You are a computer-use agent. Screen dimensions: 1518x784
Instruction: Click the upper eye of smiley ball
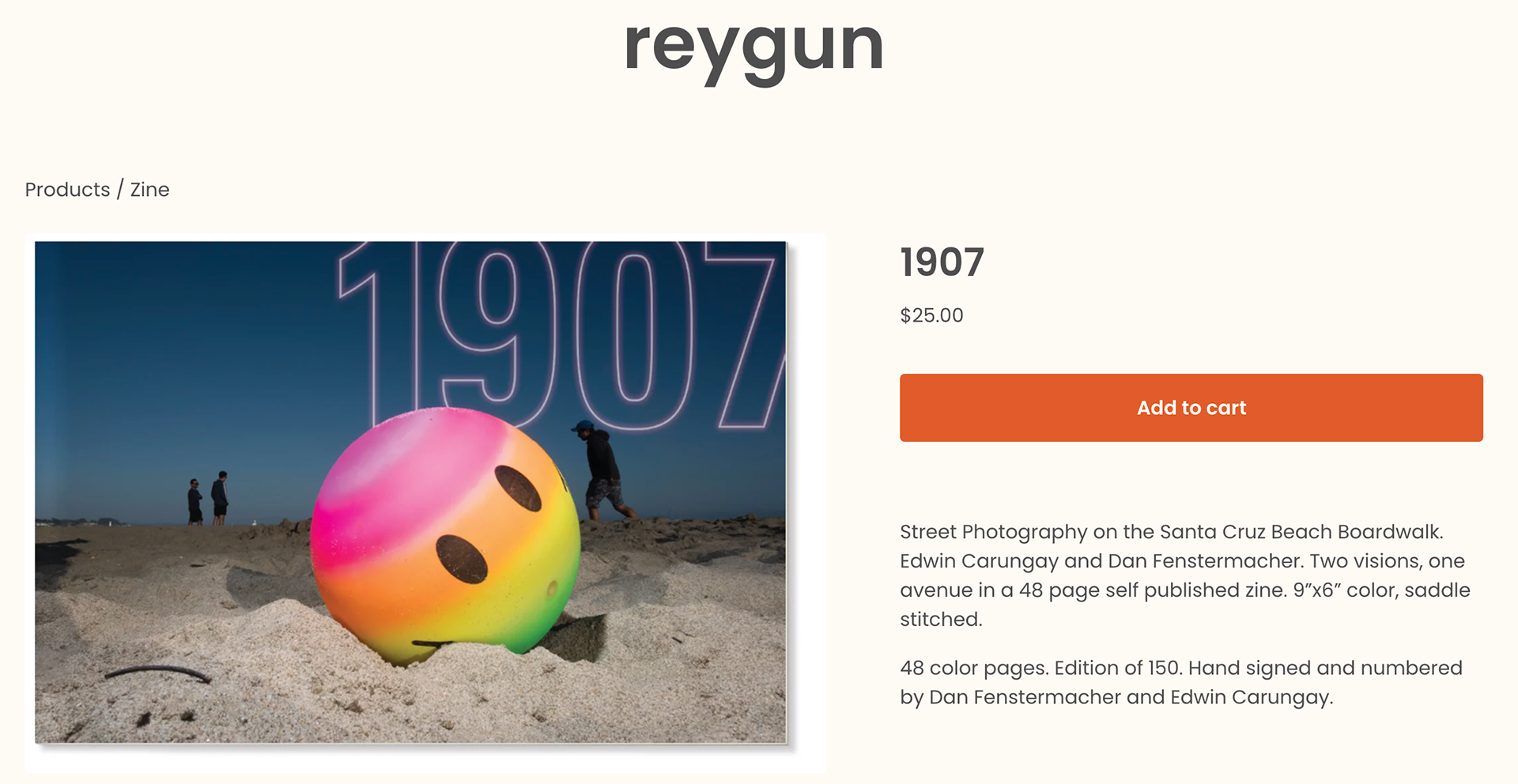tap(518, 488)
